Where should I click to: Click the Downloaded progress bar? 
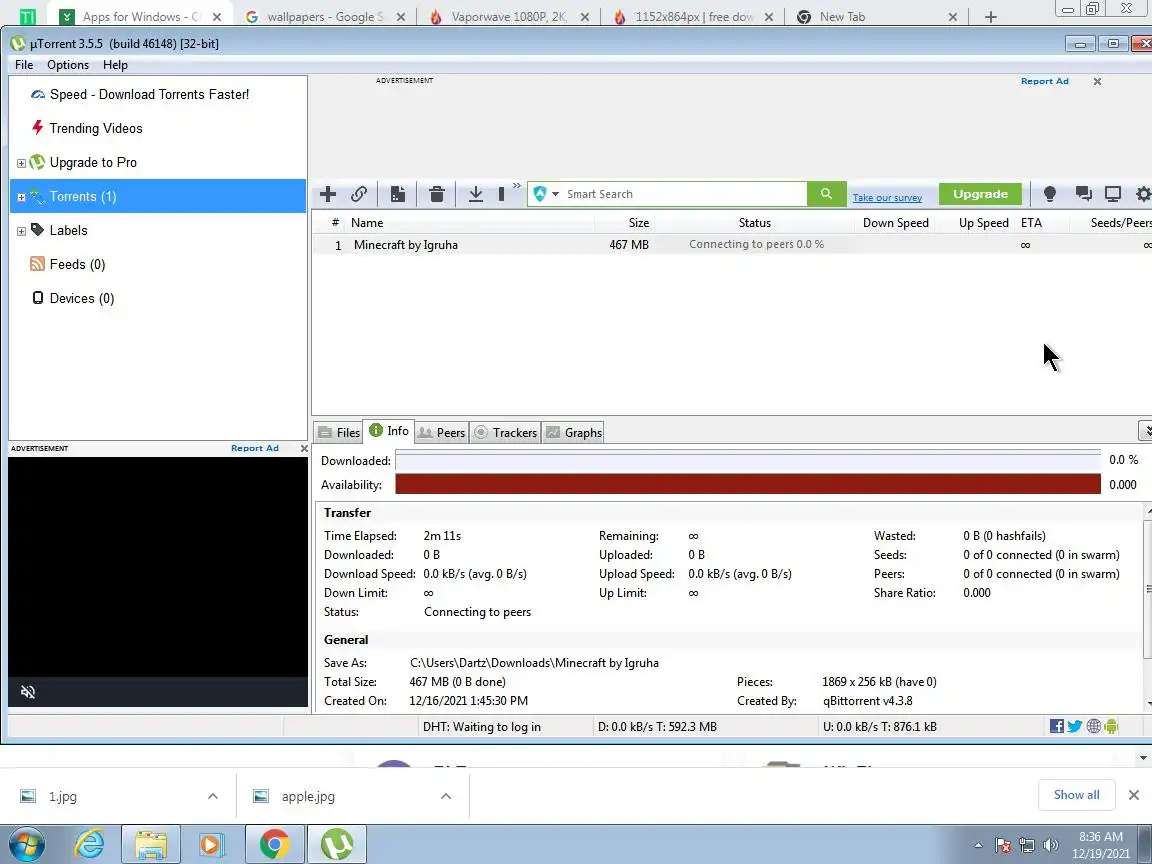748,460
